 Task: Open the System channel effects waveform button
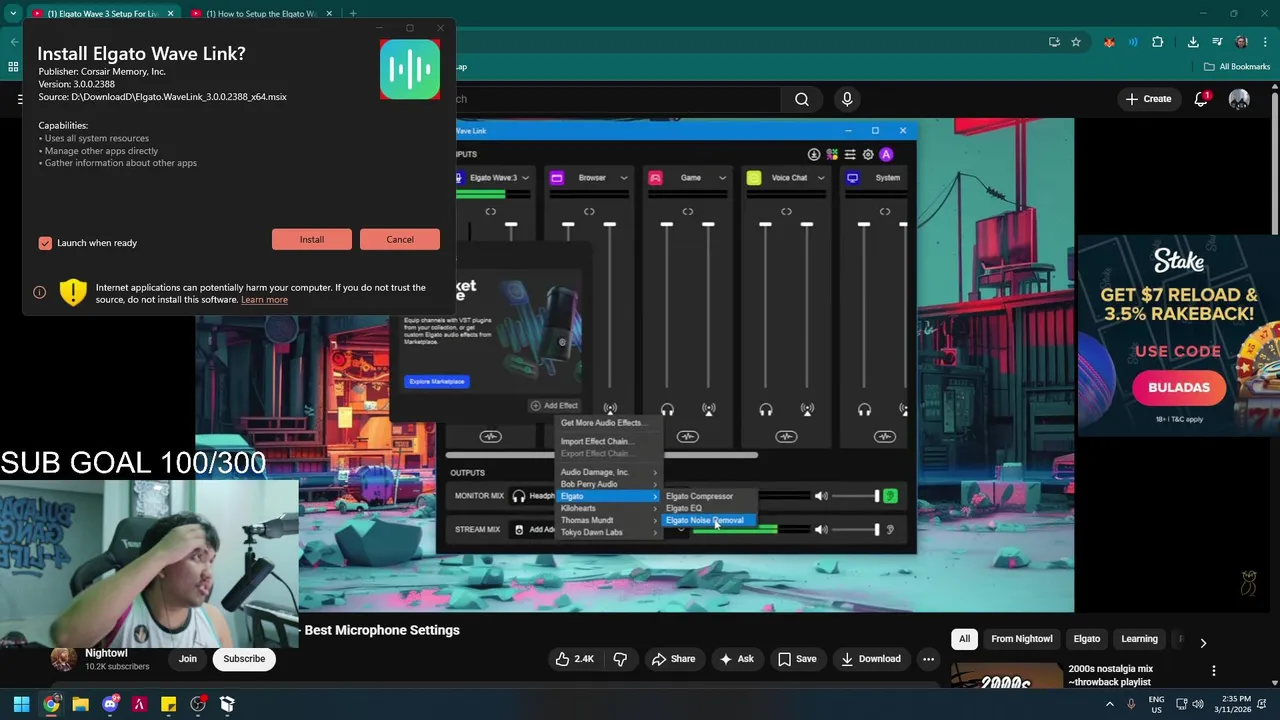(884, 436)
